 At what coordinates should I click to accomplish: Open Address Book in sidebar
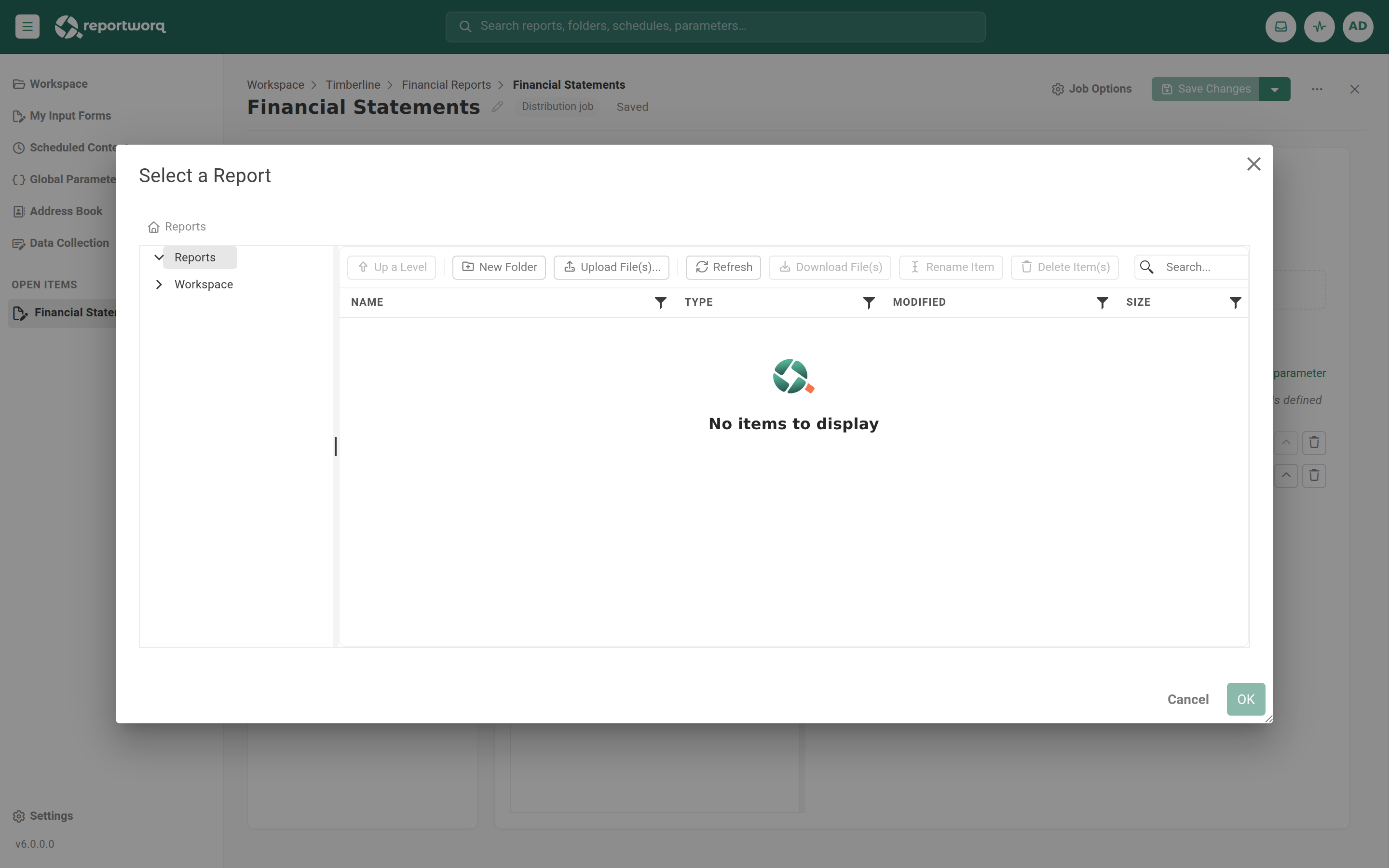click(x=57, y=211)
